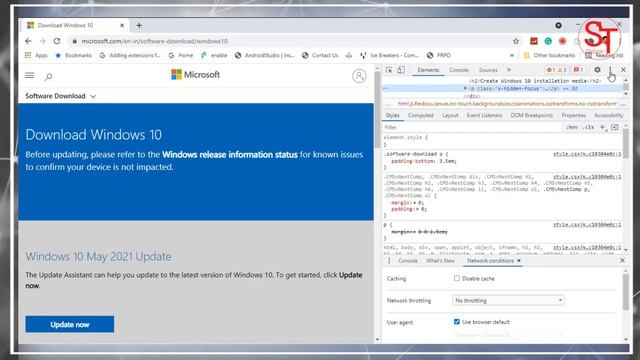The width and height of the screenshot is (640, 360).
Task: Open the Layout pane tab
Action: 450,116
